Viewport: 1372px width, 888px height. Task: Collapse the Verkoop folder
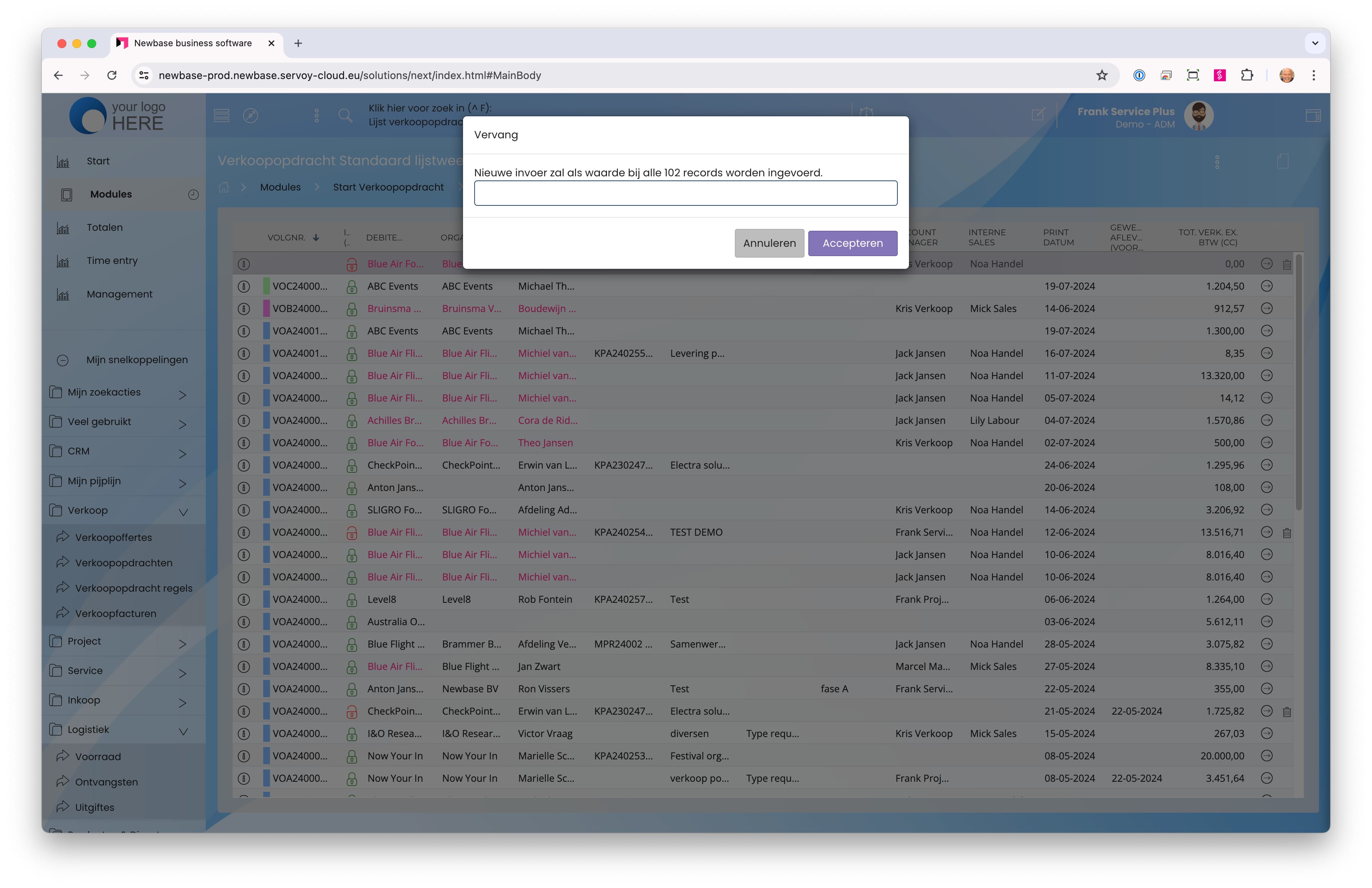click(x=183, y=512)
